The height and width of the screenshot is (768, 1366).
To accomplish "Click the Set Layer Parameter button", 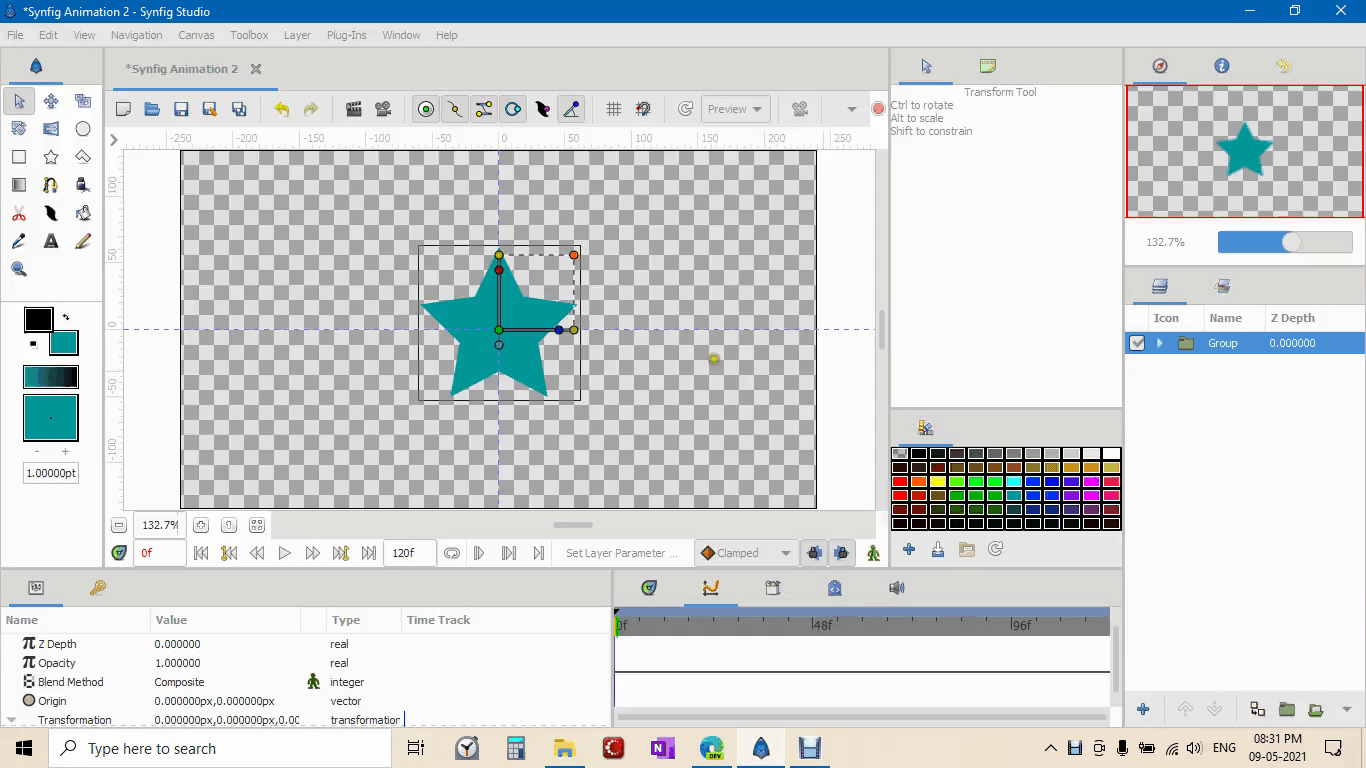I will click(621, 553).
